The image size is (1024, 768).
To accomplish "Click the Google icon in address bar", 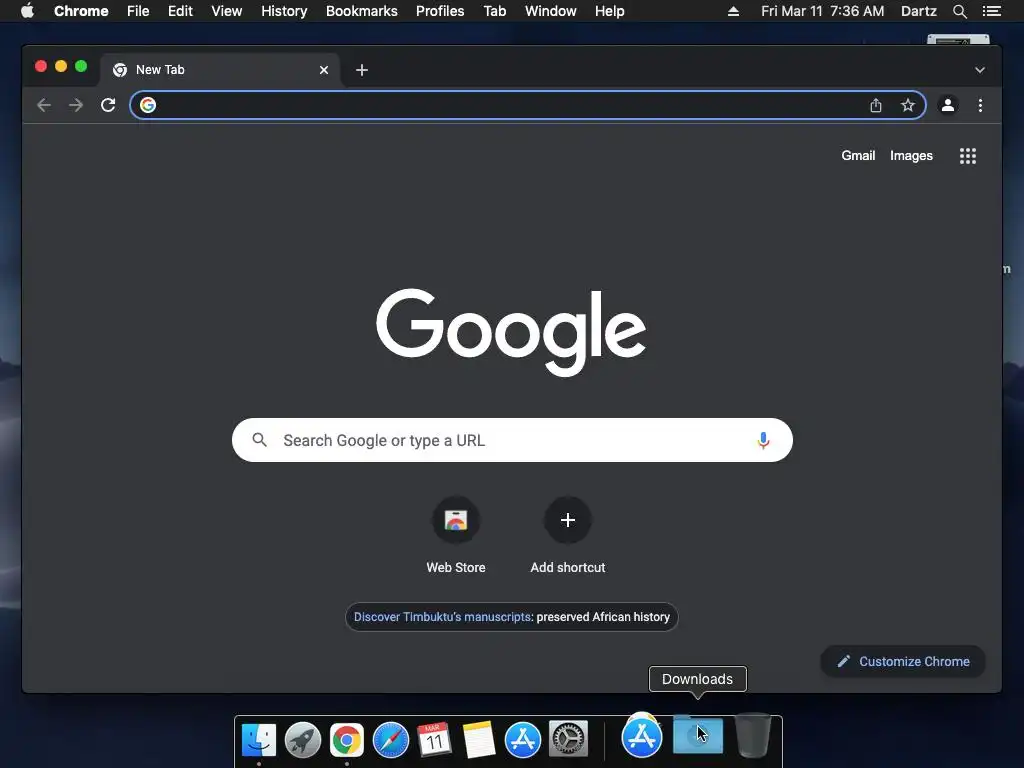I will pyautogui.click(x=148, y=105).
